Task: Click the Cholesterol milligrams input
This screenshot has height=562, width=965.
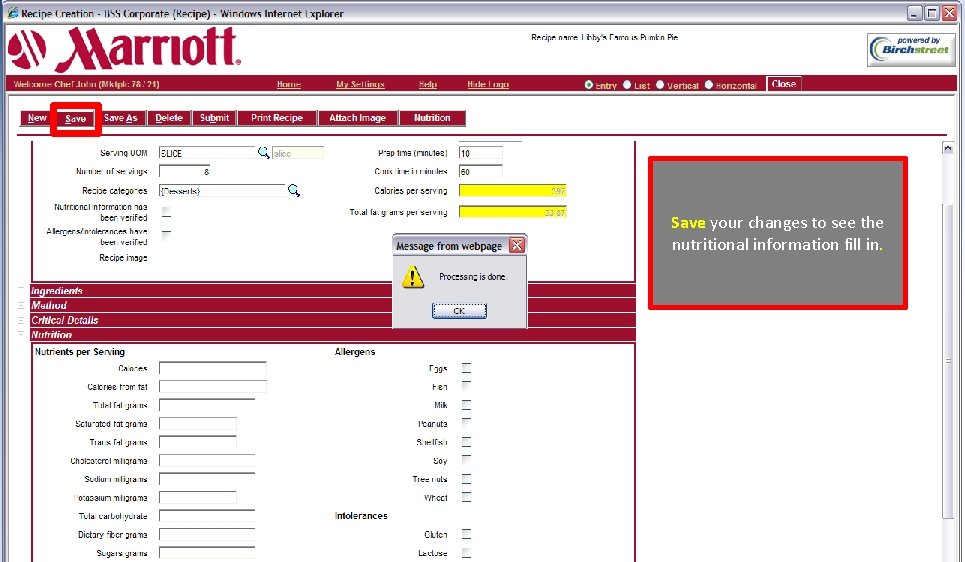Action: pyautogui.click(x=207, y=460)
